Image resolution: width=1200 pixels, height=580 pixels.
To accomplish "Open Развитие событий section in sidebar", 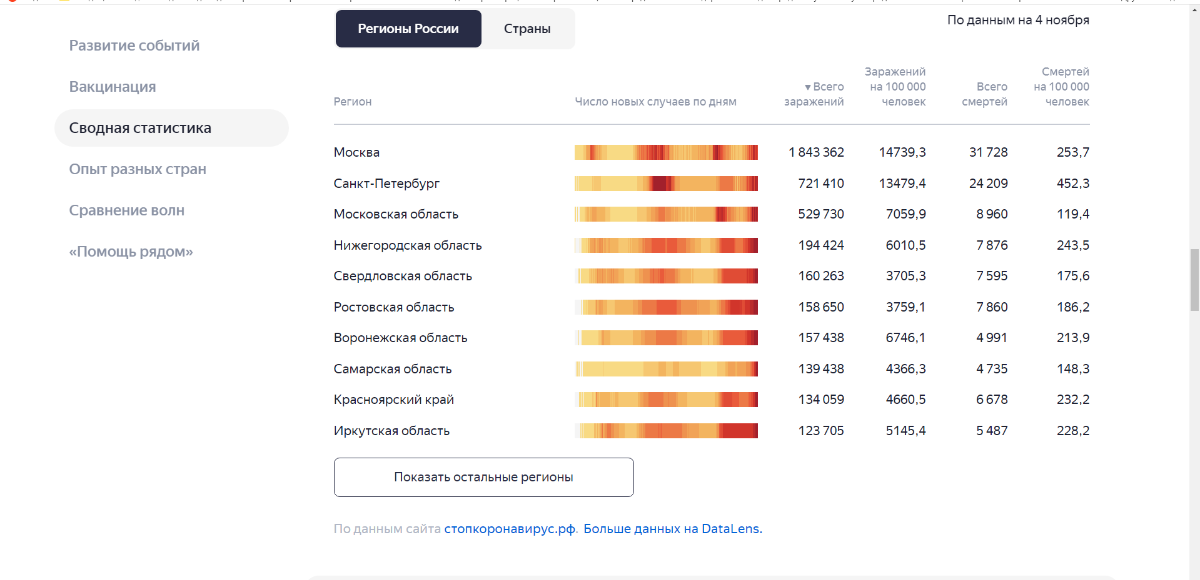I will click(134, 45).
